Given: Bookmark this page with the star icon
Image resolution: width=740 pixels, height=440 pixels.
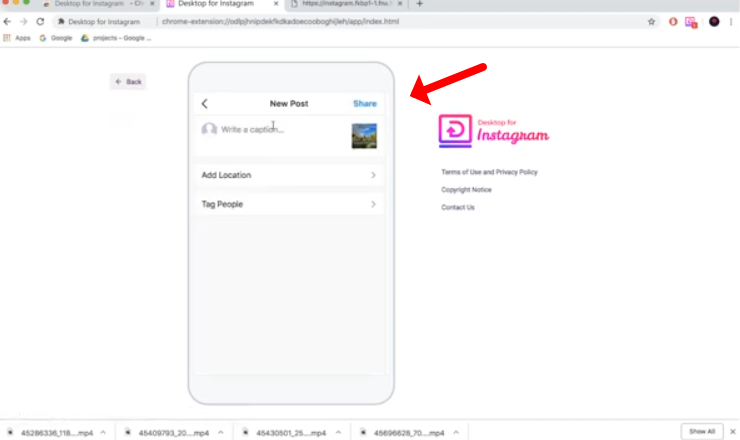Looking at the screenshot, I should (651, 22).
